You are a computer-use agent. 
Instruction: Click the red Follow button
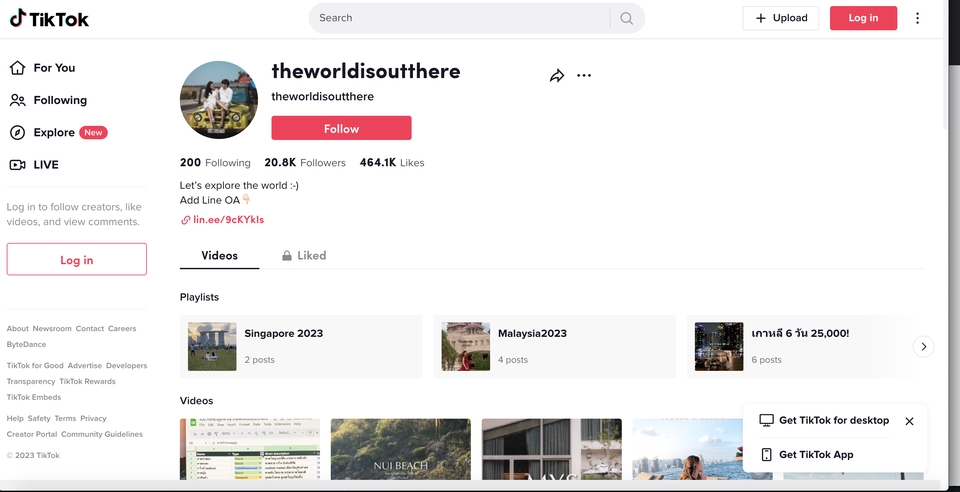coord(342,129)
